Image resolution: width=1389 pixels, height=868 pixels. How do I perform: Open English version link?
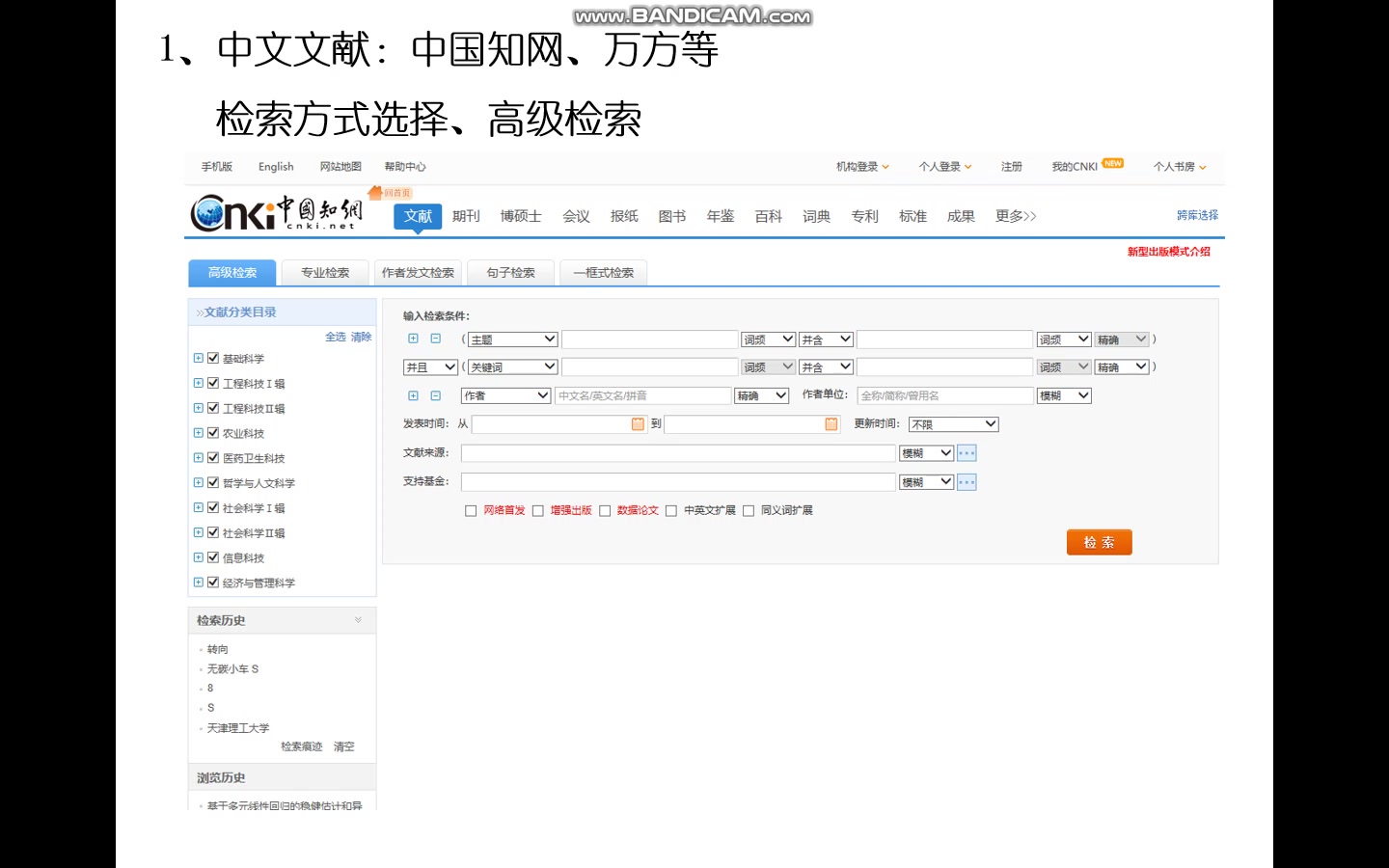[276, 167]
